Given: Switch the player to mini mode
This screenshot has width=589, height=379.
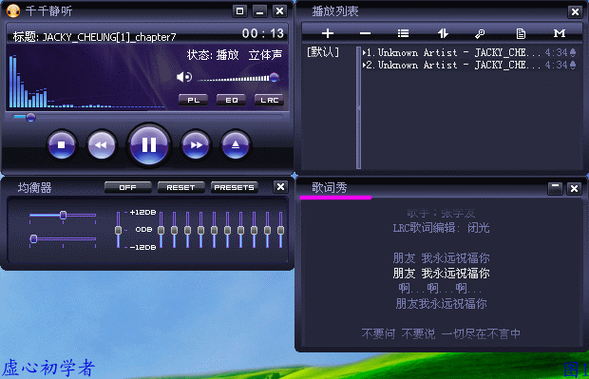Looking at the screenshot, I should [x=240, y=11].
